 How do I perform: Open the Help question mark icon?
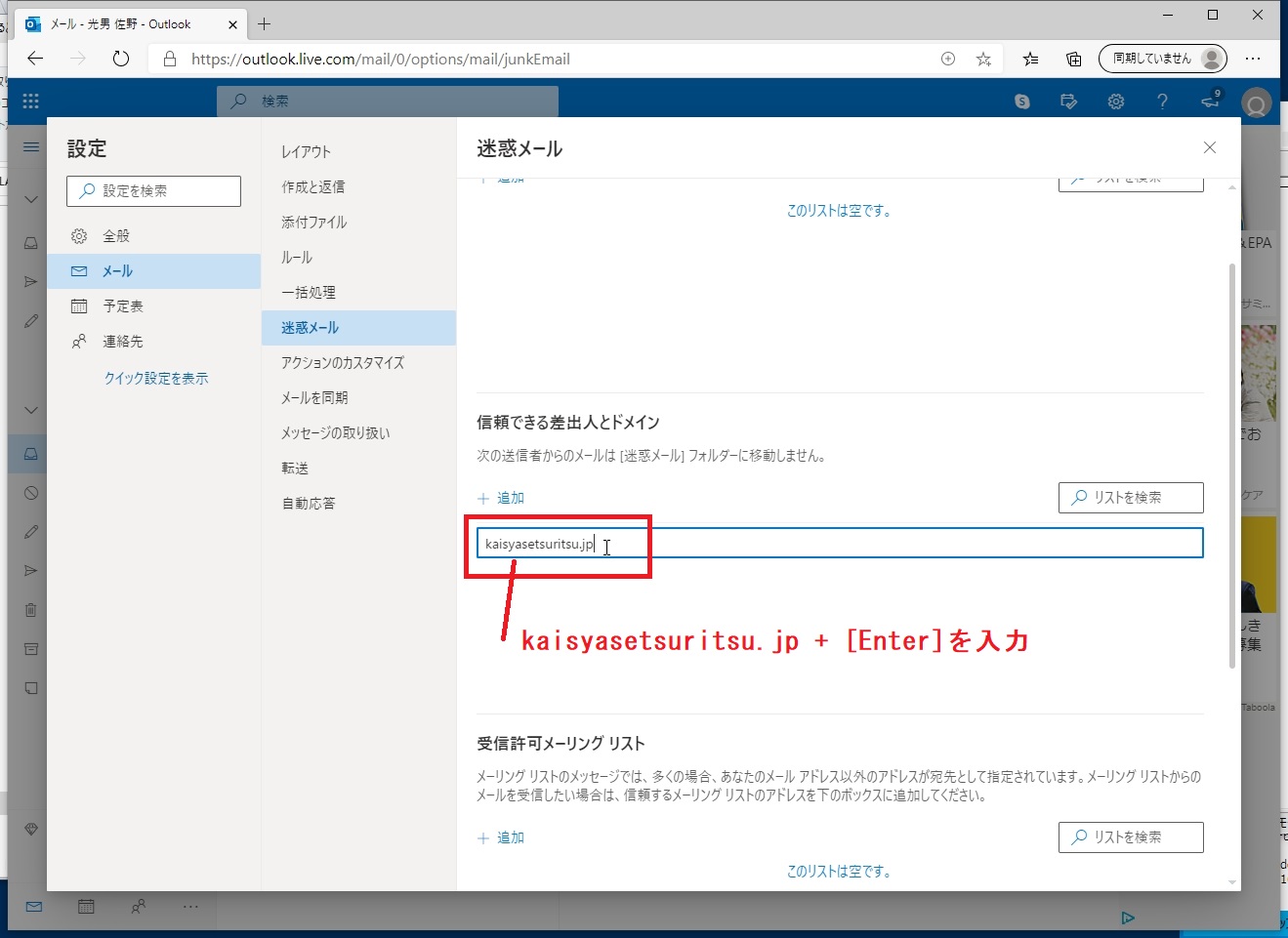[x=1162, y=101]
